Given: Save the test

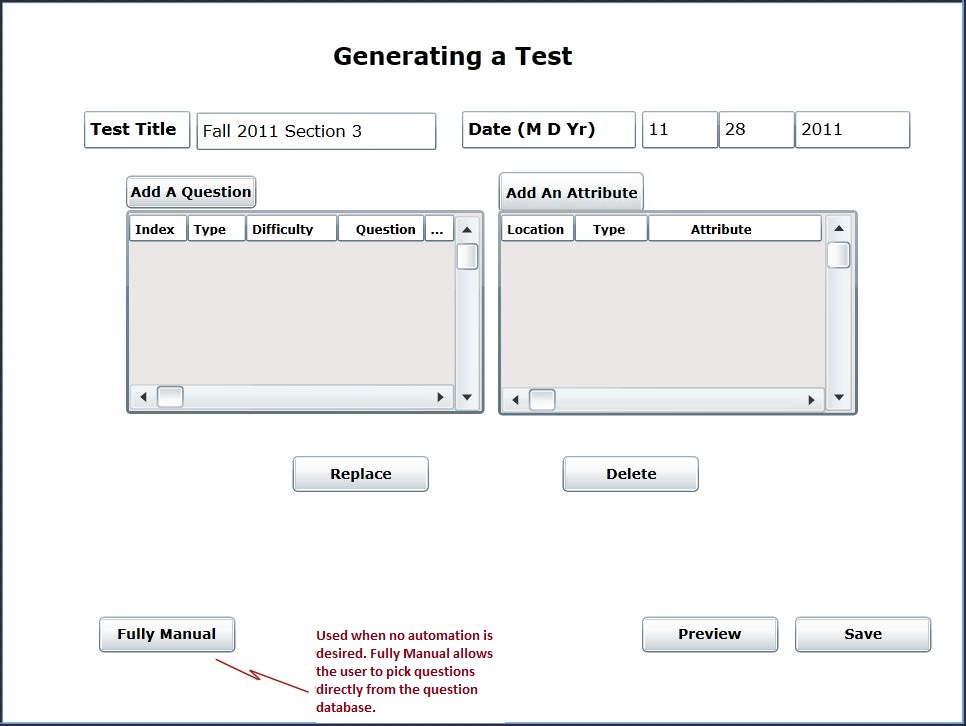Looking at the screenshot, I should click(862, 634).
